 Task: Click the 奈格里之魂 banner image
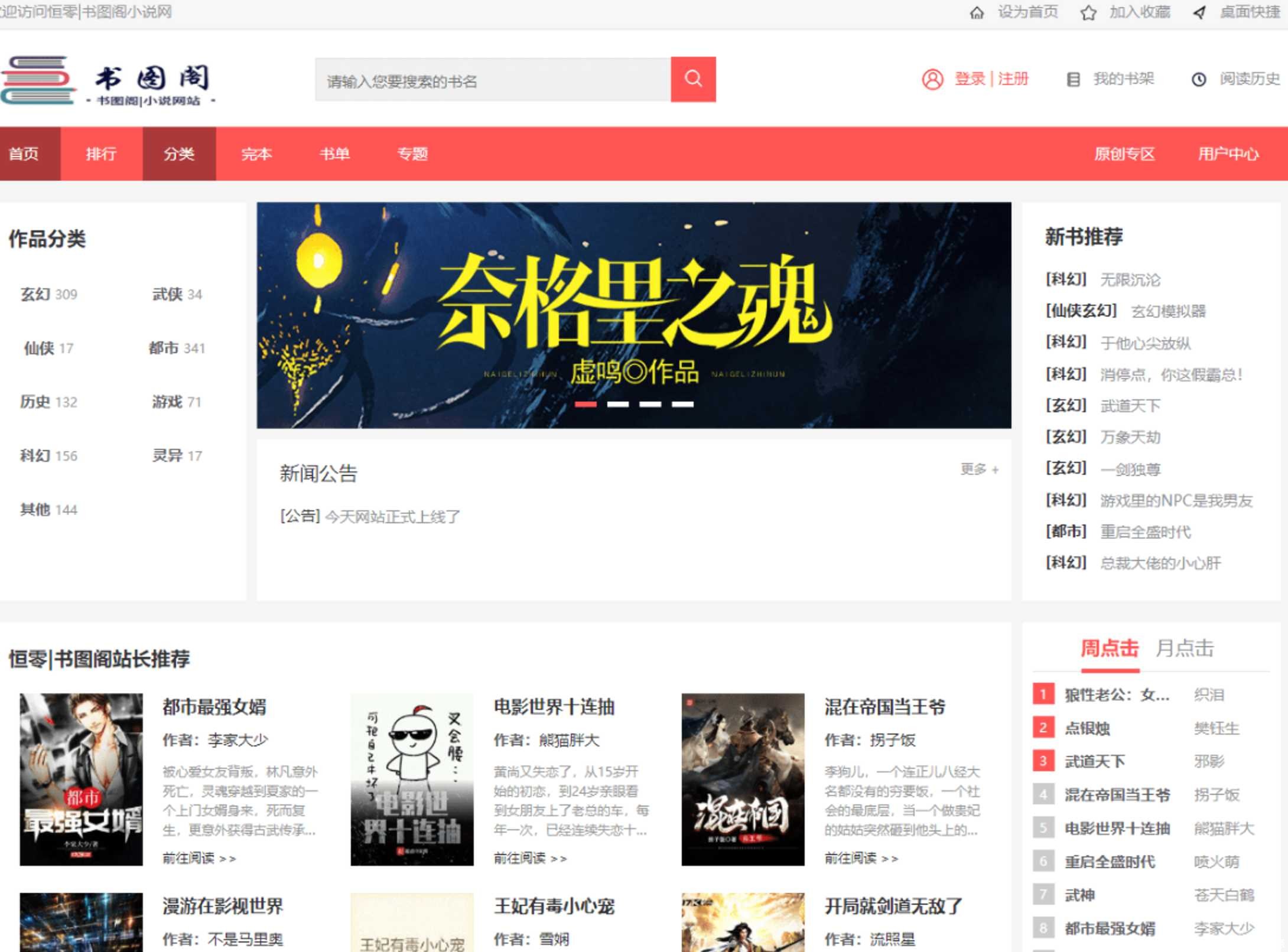tap(633, 315)
